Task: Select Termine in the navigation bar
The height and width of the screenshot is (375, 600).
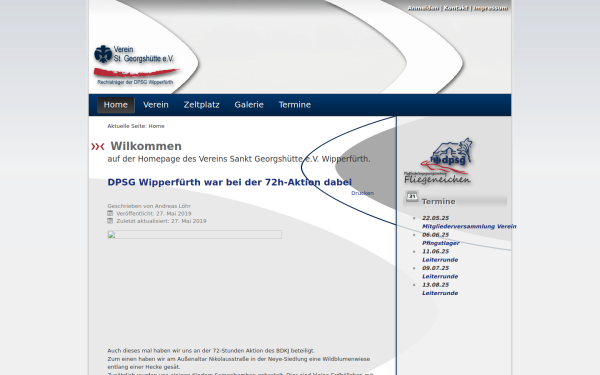Action: (x=295, y=105)
